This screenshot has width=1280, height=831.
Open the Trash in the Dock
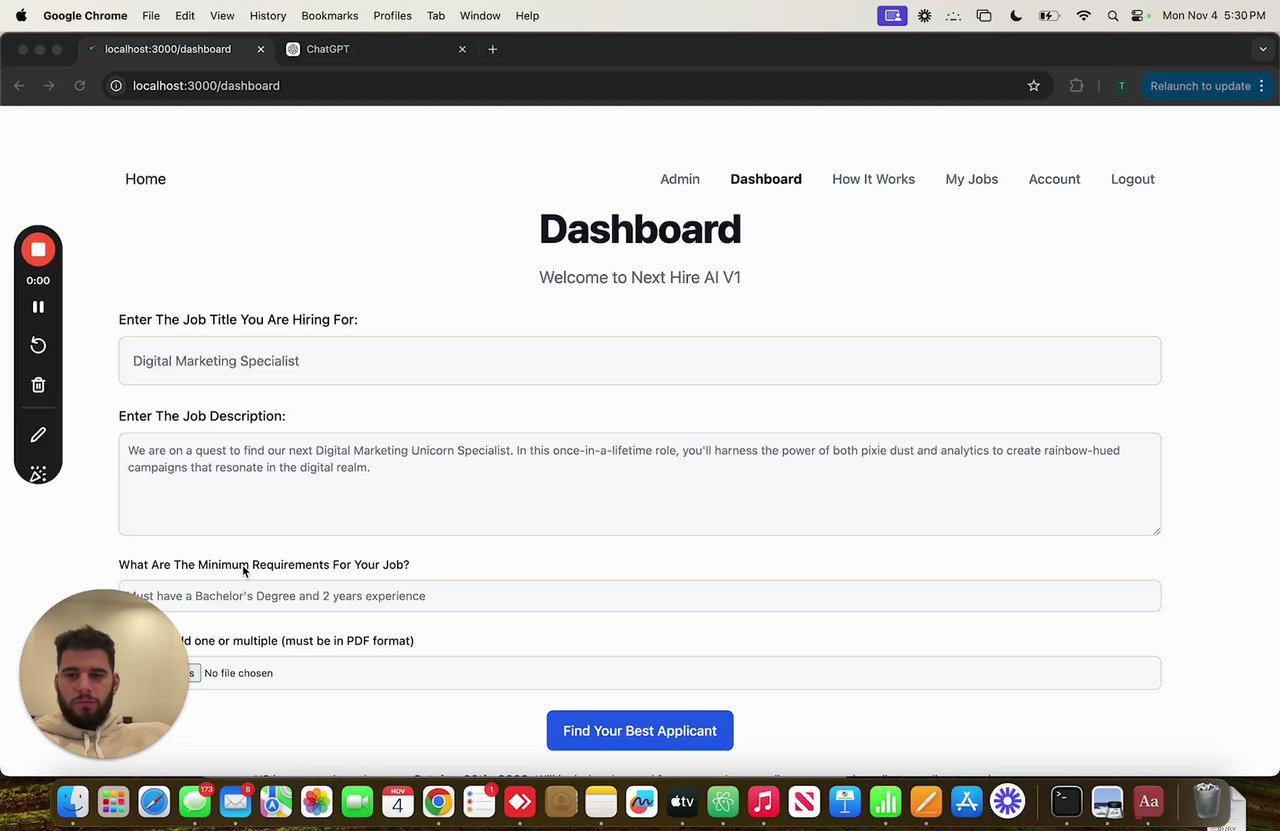(1207, 801)
